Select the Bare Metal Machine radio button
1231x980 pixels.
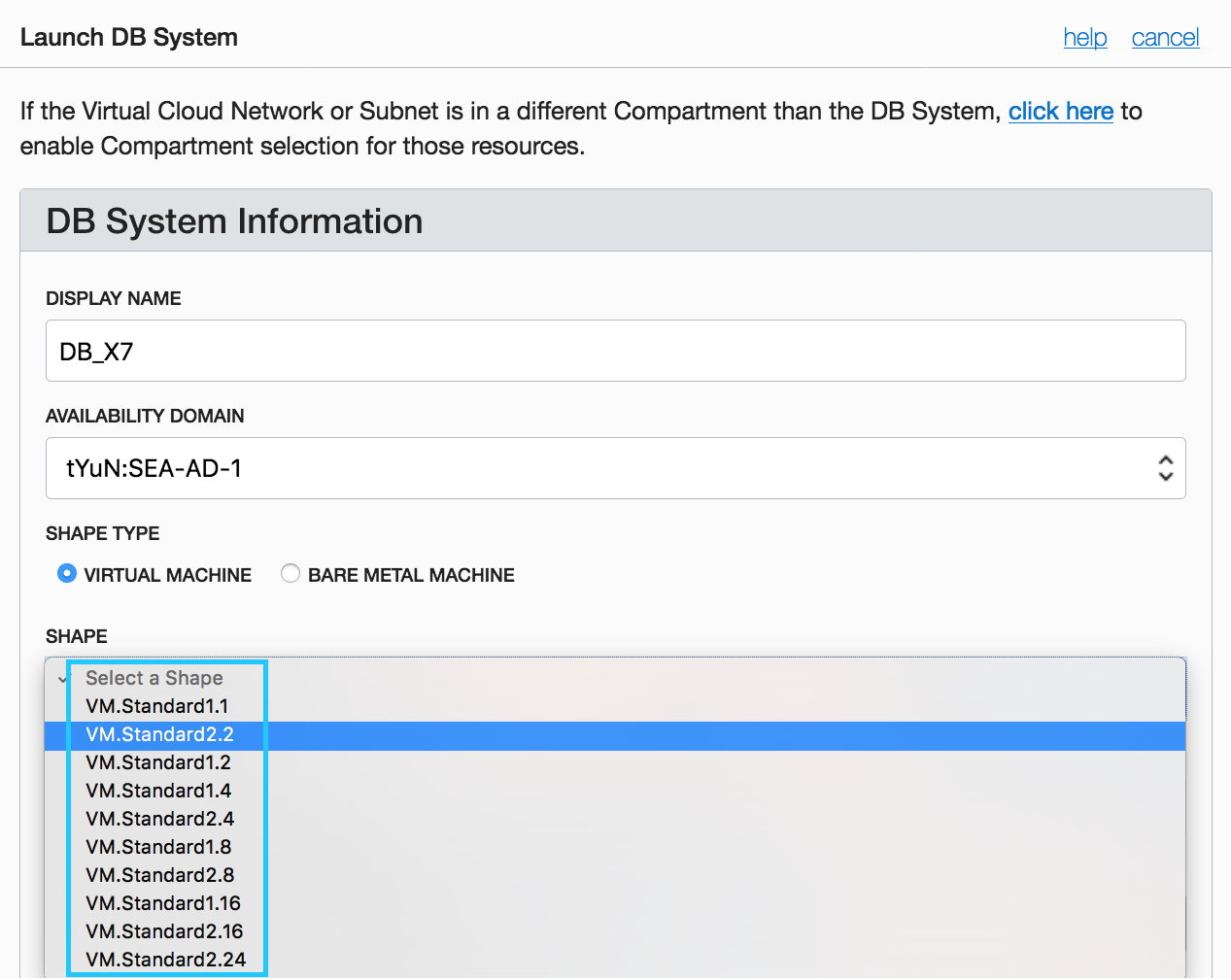(x=290, y=574)
